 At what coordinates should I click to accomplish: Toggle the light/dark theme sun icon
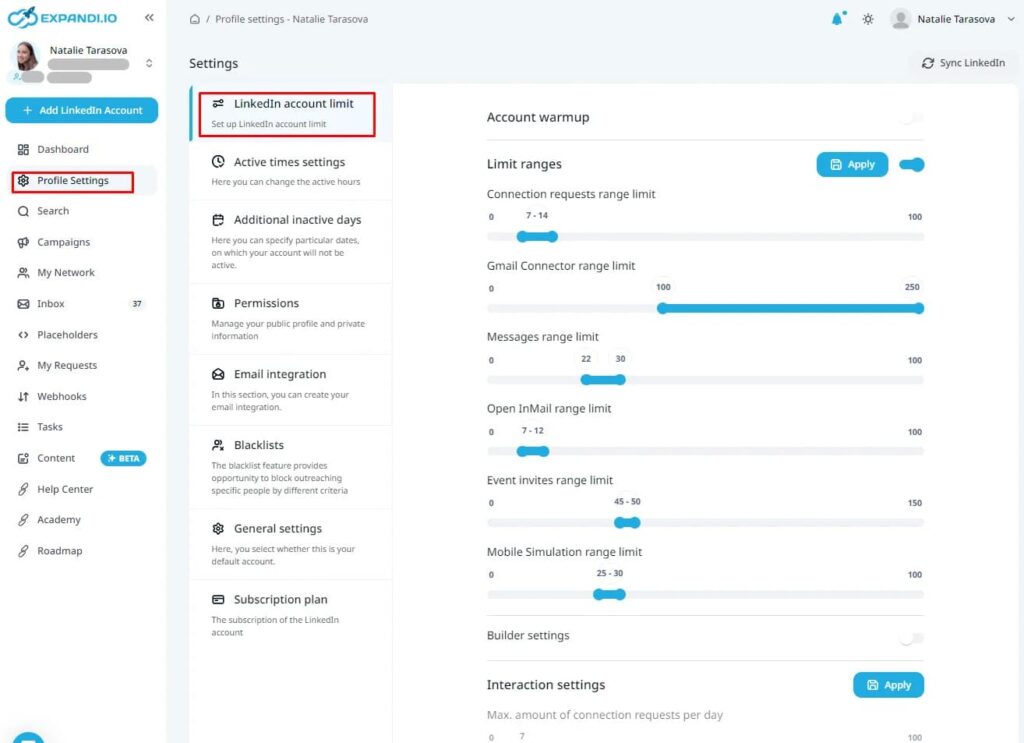tap(867, 19)
